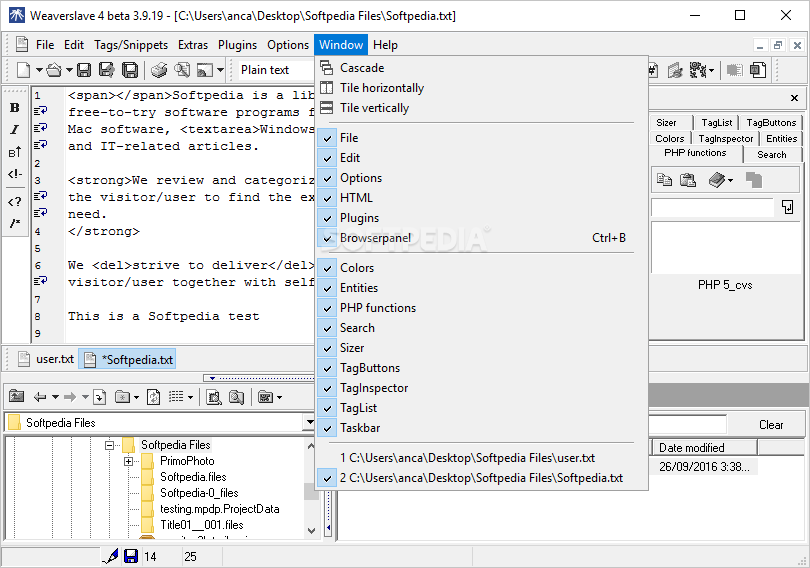Switch to user.txt document tab
The height and width of the screenshot is (568, 810).
click(46, 359)
